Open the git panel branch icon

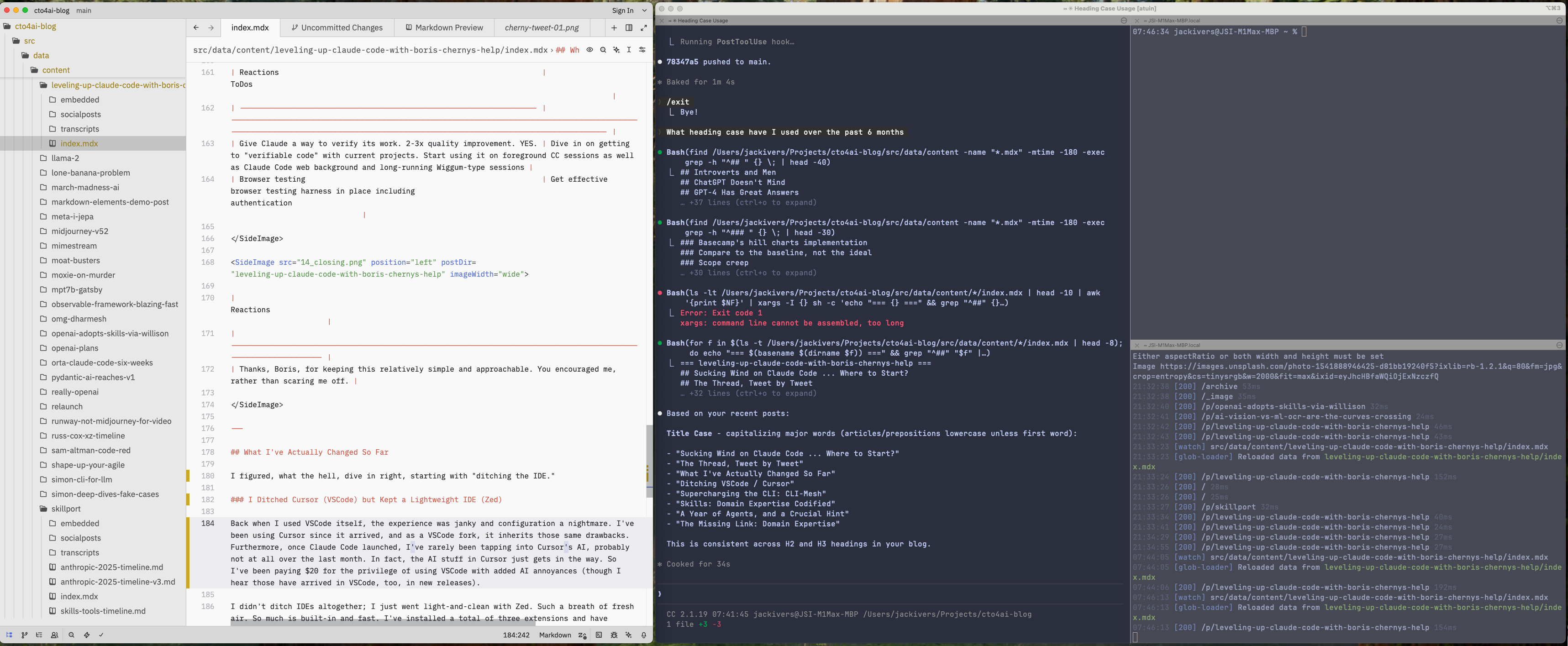click(24, 635)
